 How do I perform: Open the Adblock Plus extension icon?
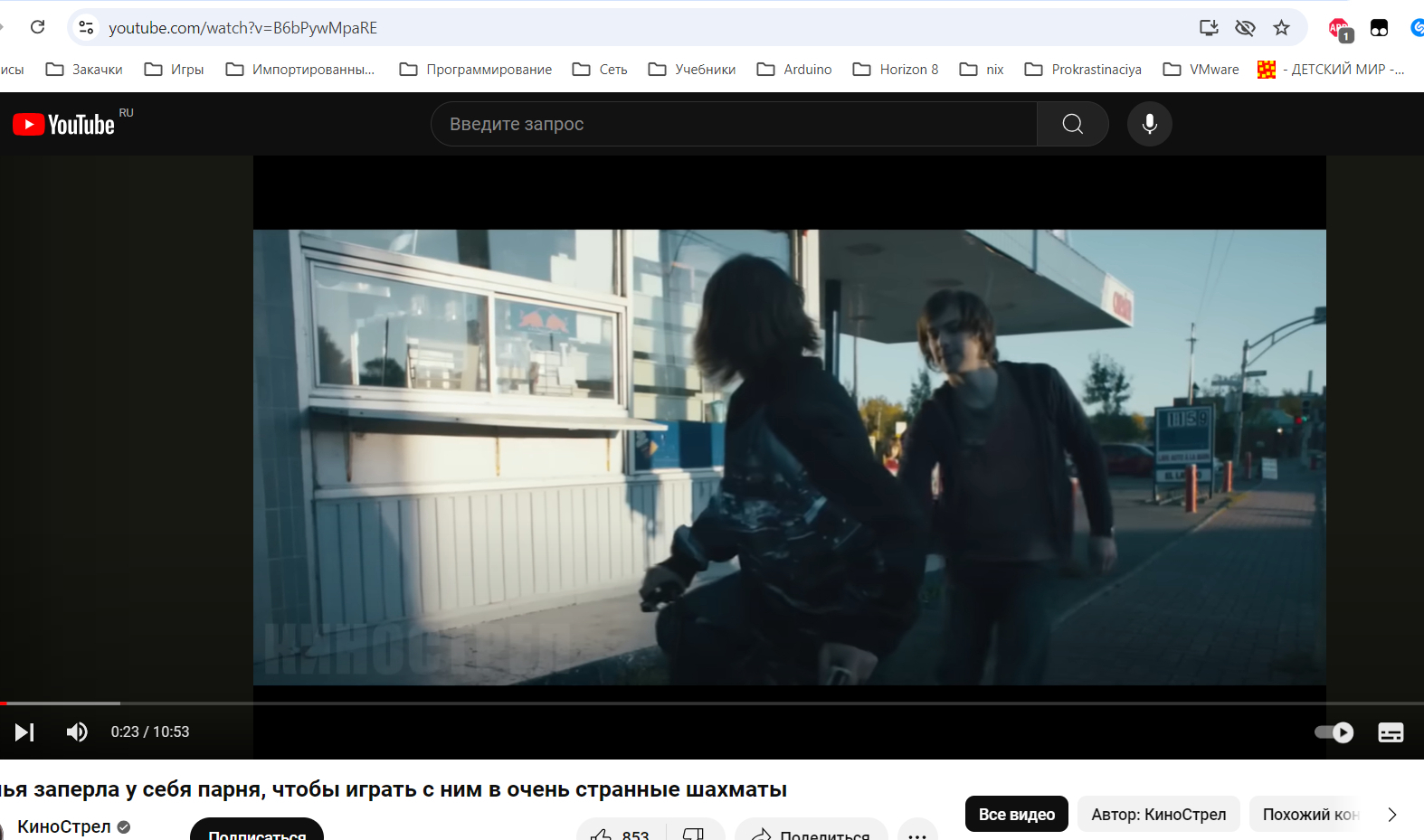point(1339,29)
